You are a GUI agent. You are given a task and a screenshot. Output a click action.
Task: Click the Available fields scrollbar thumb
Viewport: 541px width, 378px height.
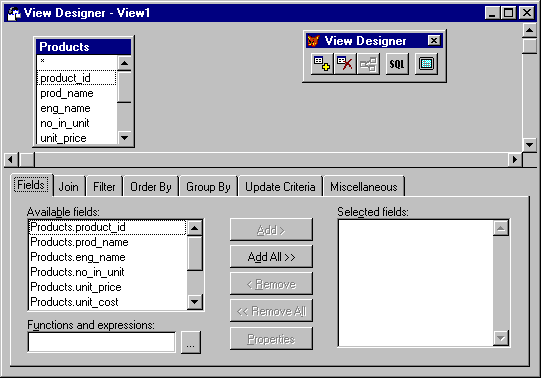tap(195, 253)
